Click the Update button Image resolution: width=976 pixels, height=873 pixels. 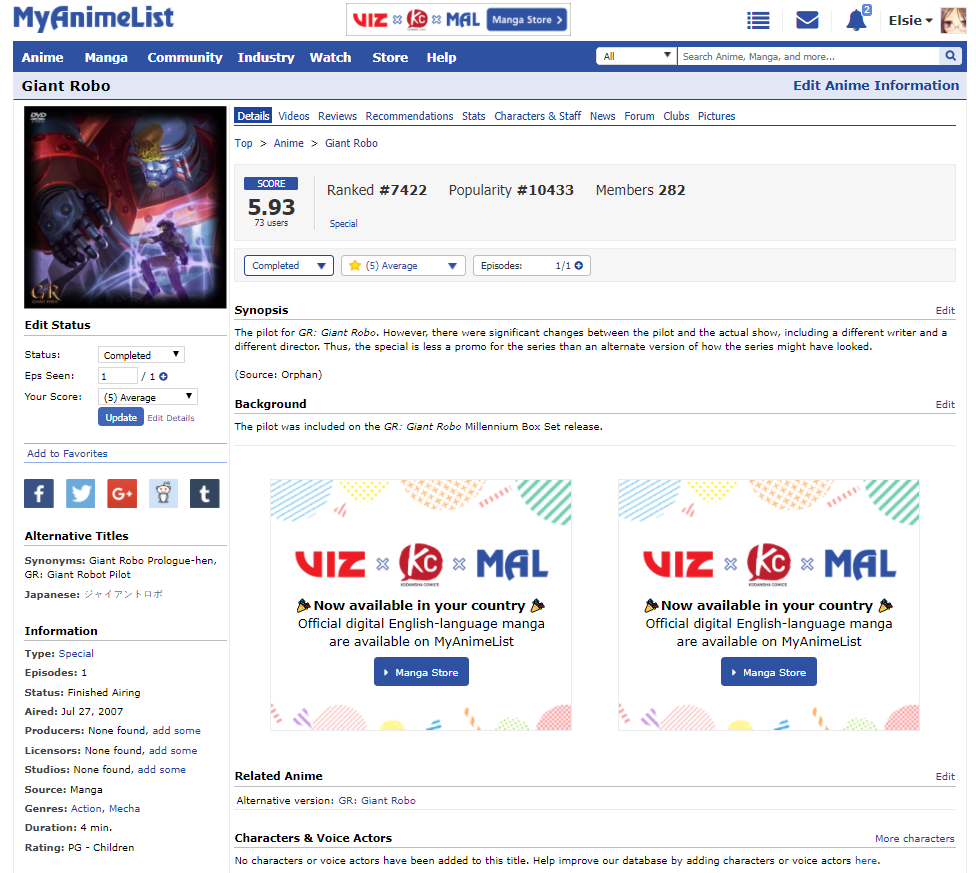(121, 418)
